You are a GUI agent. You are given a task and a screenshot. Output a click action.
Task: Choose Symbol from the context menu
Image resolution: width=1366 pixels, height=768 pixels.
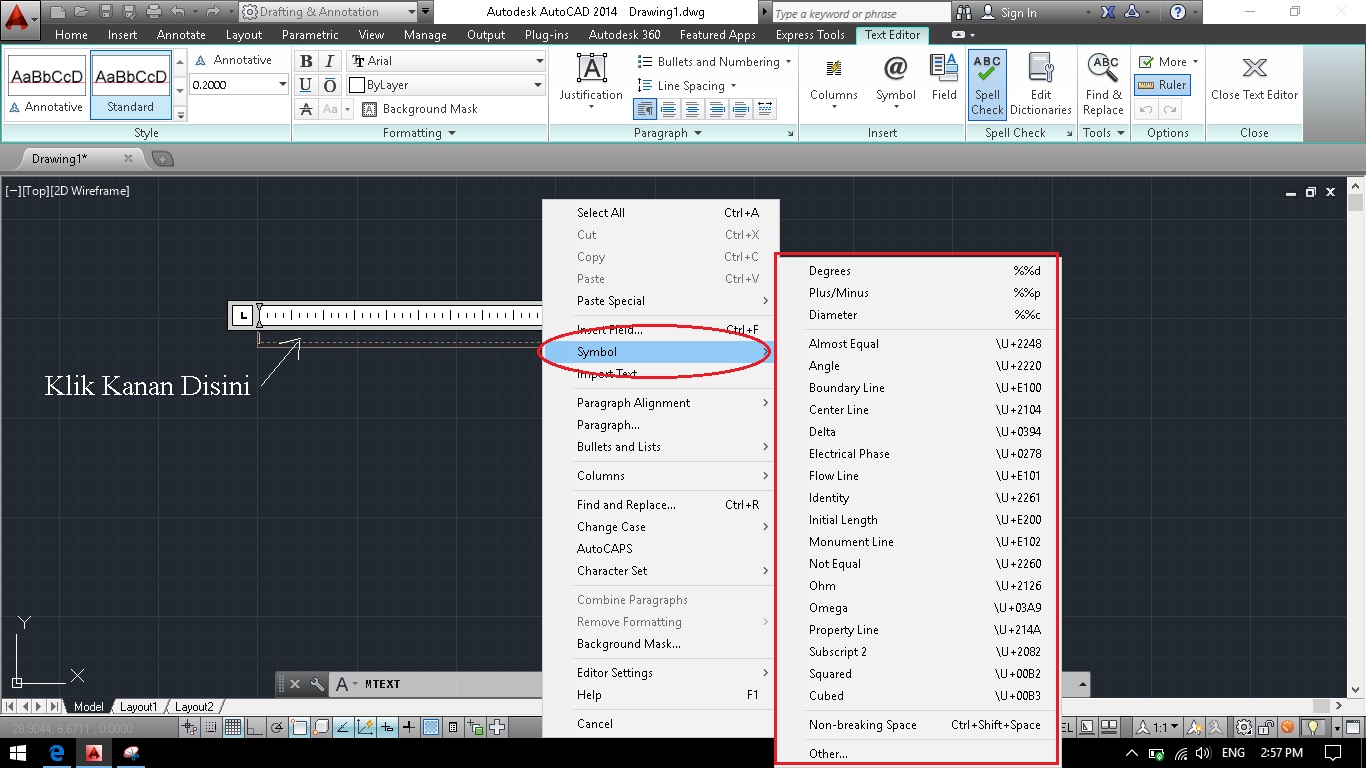(597, 351)
